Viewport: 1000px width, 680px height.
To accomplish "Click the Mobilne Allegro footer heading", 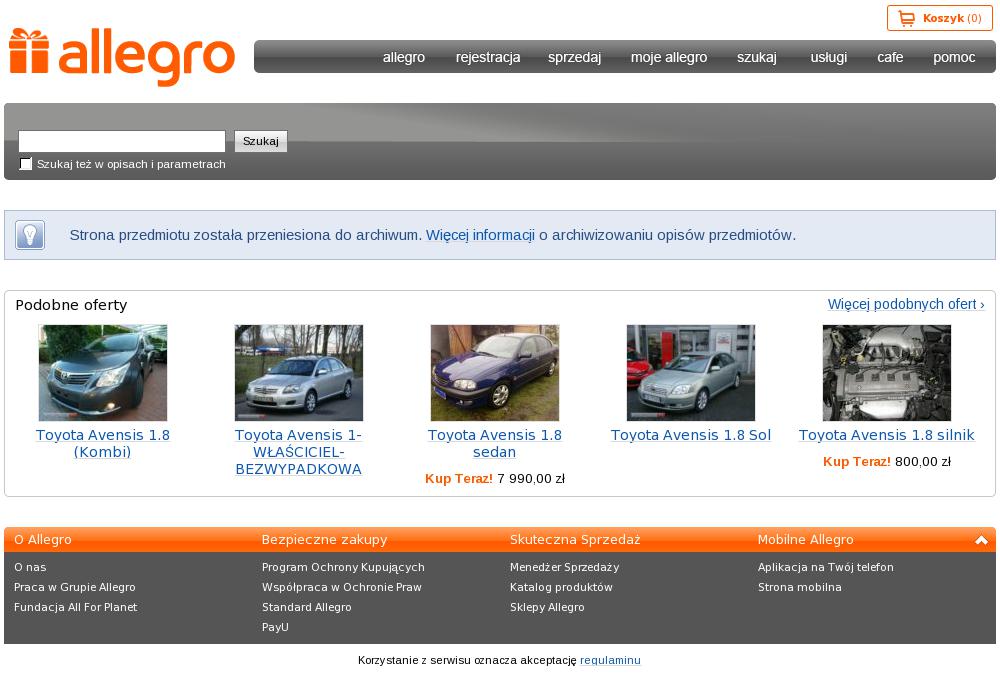I will point(805,540).
